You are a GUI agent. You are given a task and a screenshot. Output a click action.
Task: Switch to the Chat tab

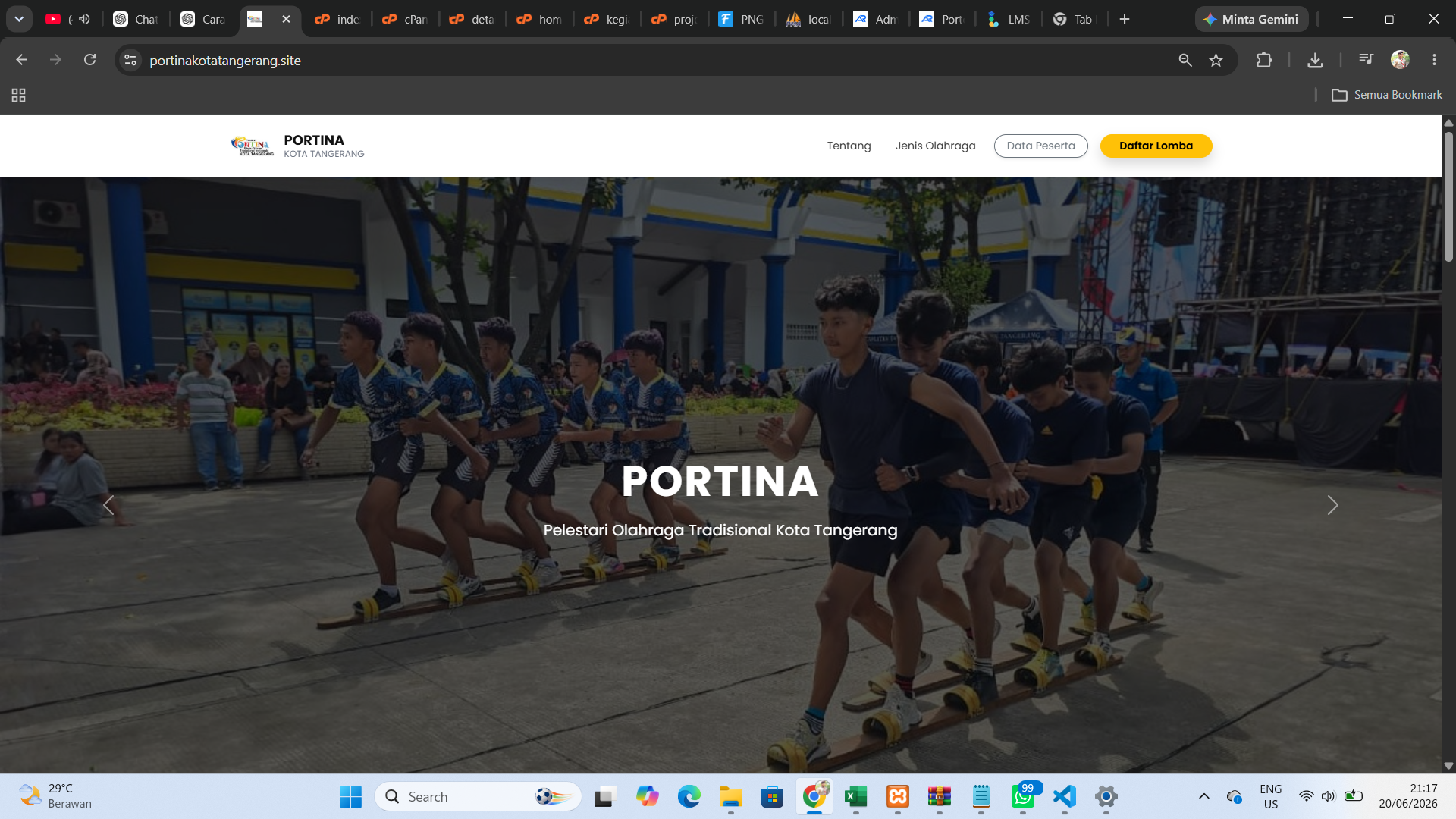[x=136, y=19]
